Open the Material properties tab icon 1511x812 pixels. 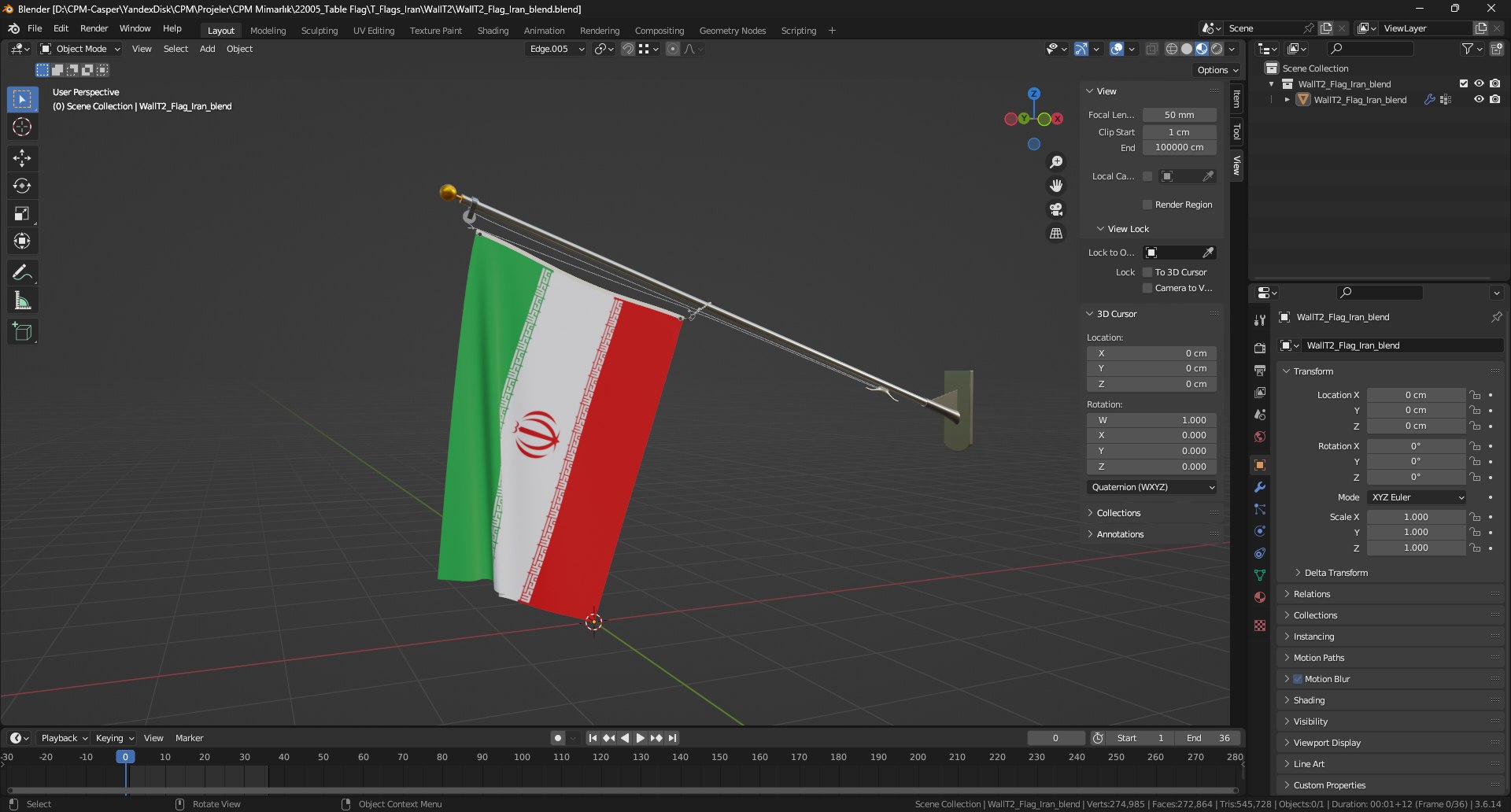pyautogui.click(x=1260, y=597)
